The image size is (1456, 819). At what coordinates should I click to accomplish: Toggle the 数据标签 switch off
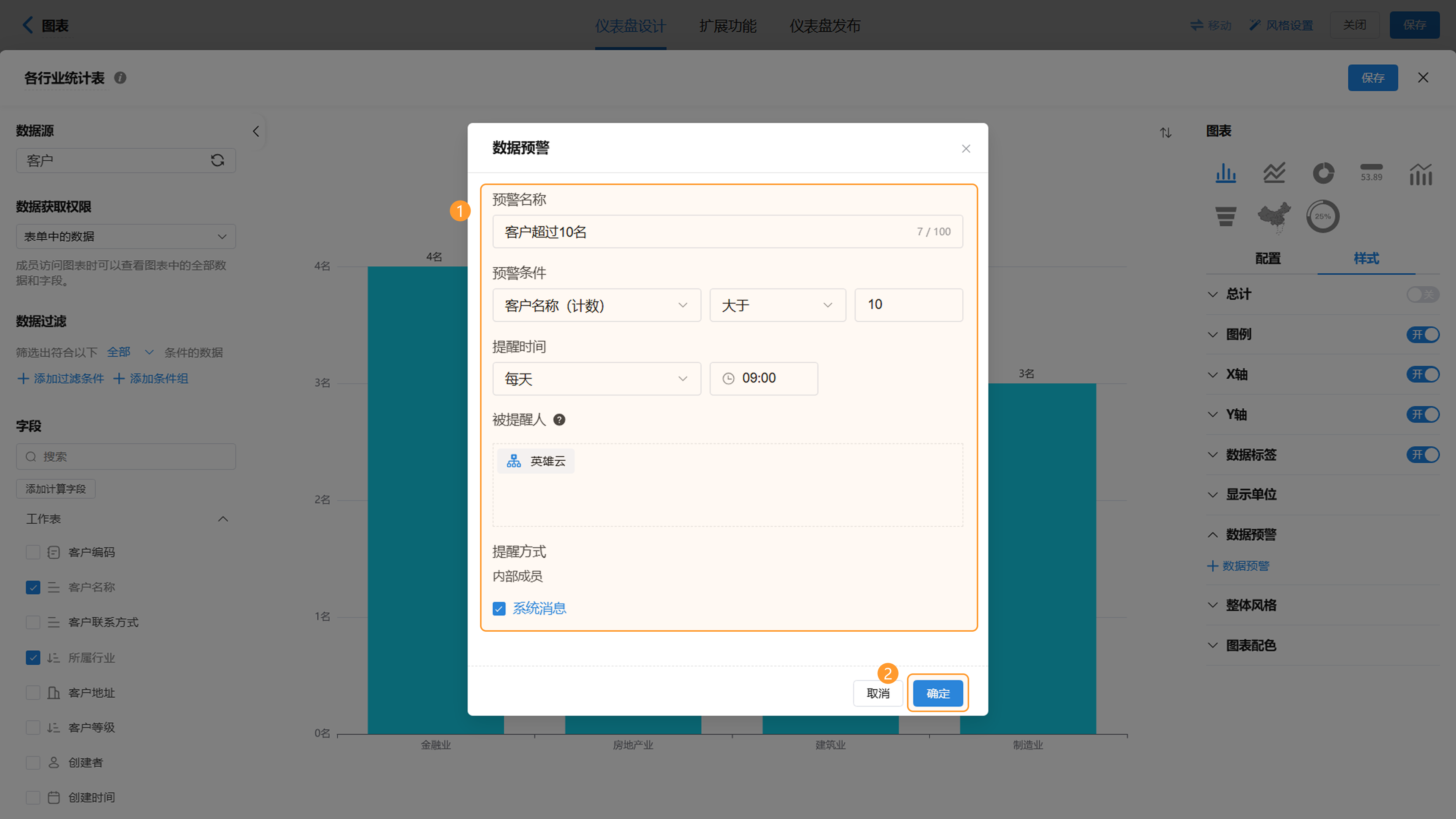pos(1423,455)
